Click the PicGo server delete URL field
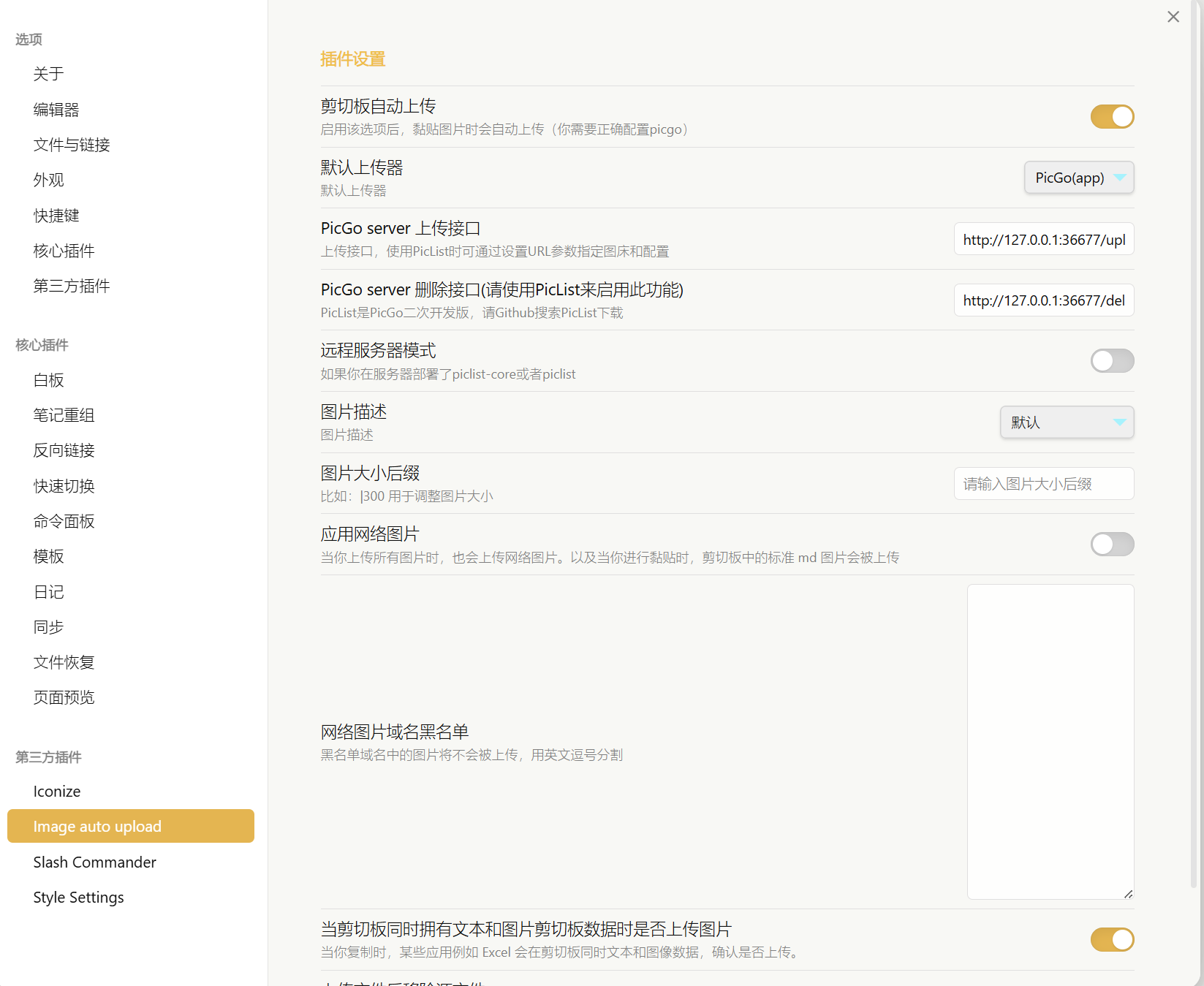The height and width of the screenshot is (986, 1204). 1043,300
